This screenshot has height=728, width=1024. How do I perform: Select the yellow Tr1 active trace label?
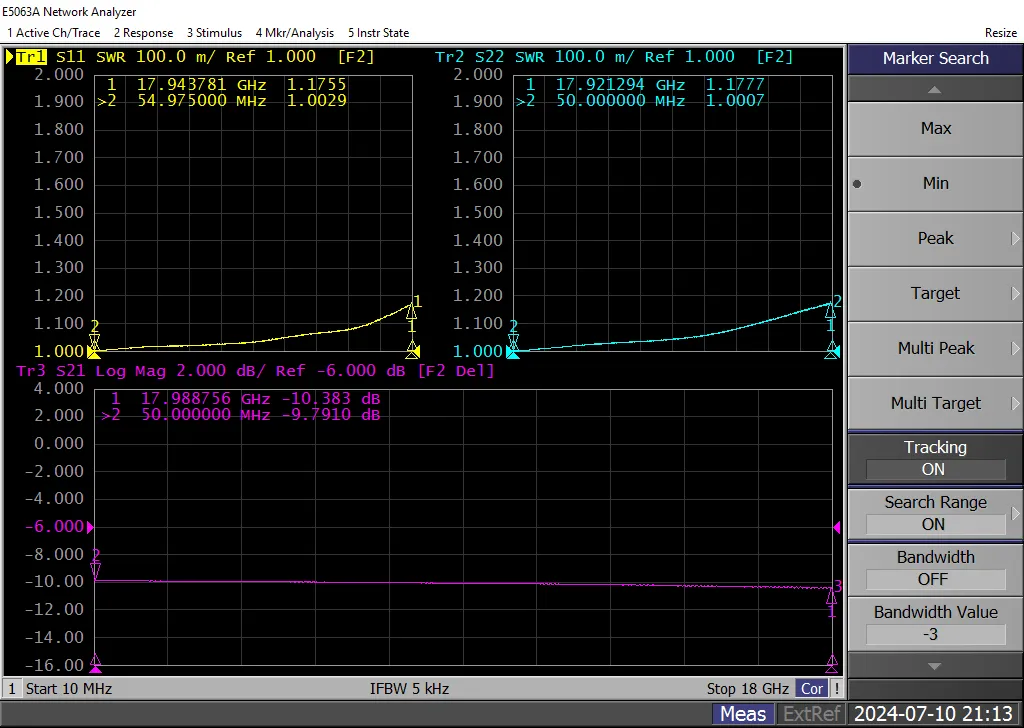point(26,57)
